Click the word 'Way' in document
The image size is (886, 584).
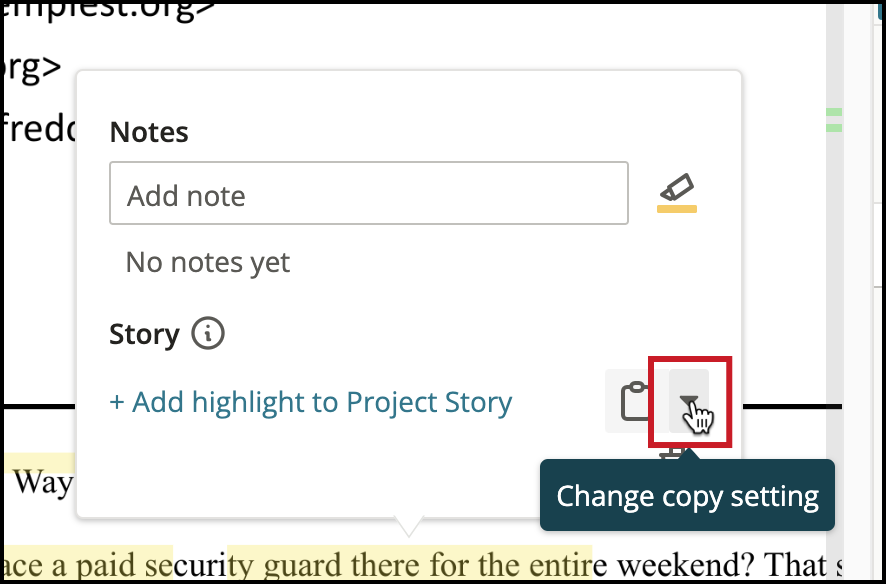(43, 483)
